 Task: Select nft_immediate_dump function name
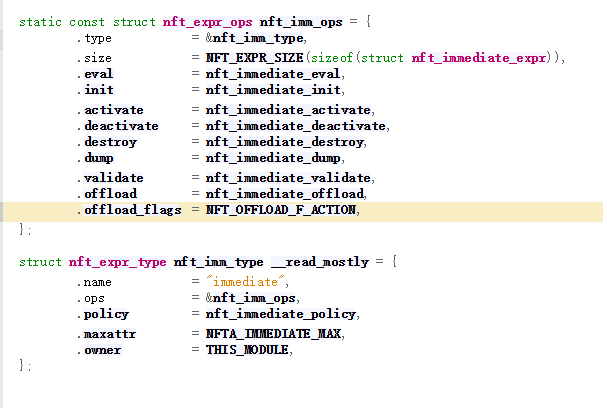pyautogui.click(x=273, y=158)
